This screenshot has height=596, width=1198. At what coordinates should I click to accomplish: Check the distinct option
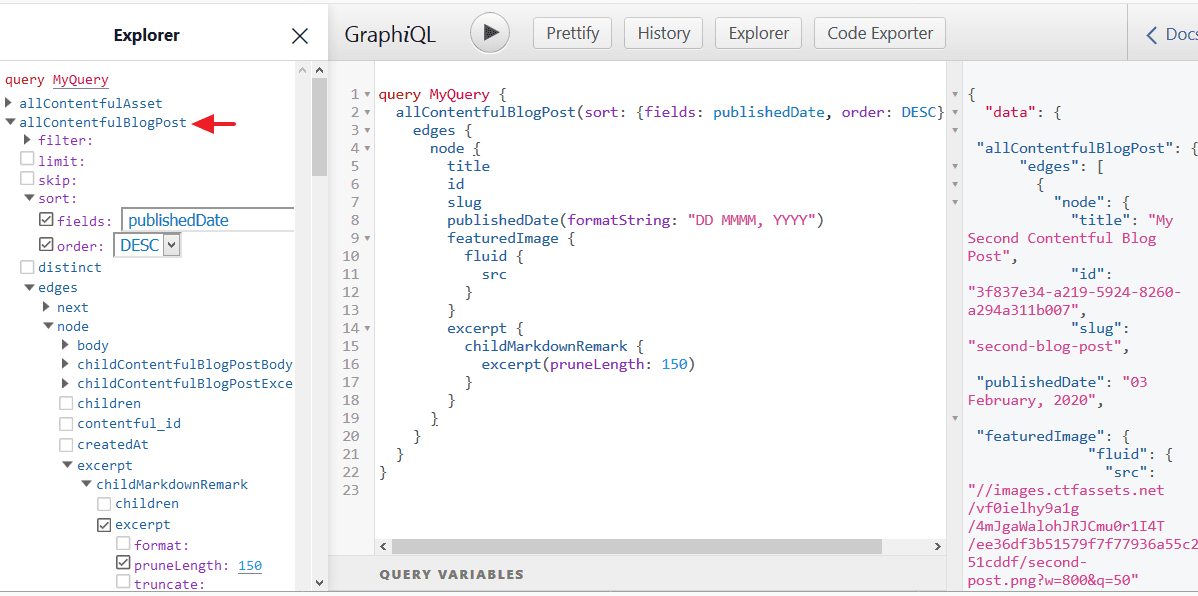pos(30,267)
